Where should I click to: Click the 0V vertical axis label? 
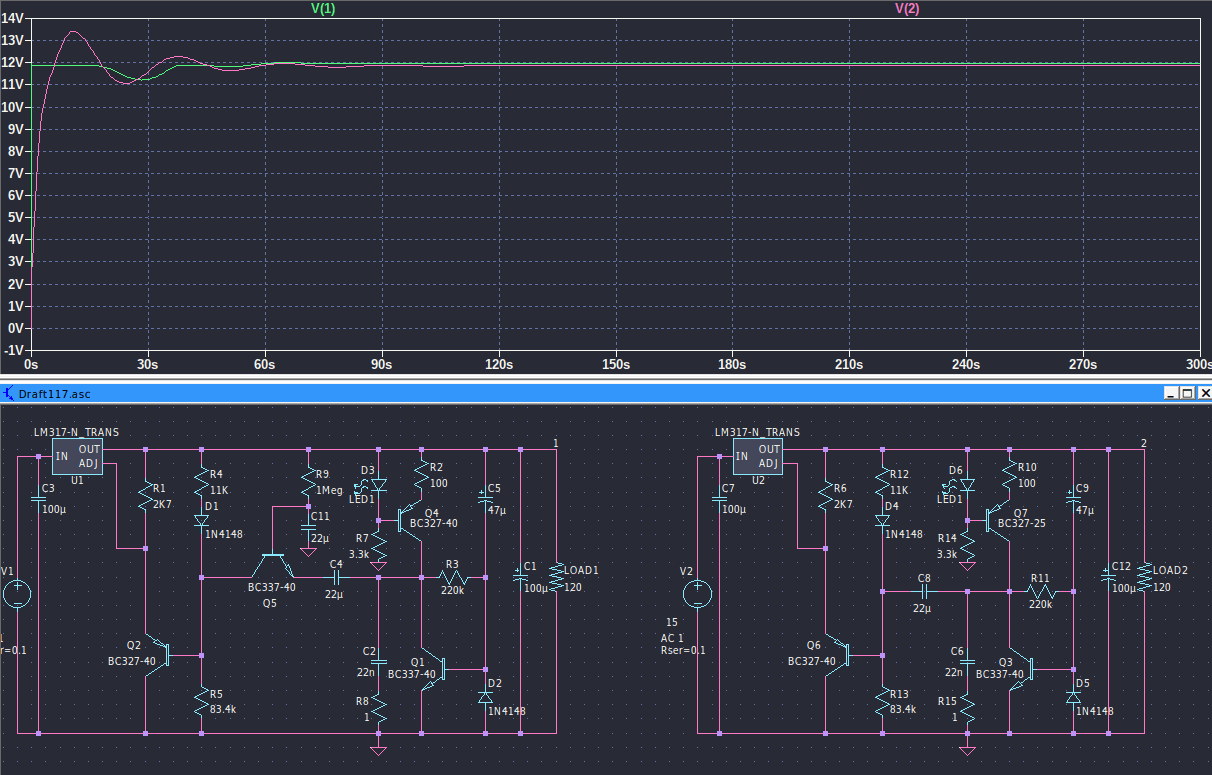pos(15,328)
